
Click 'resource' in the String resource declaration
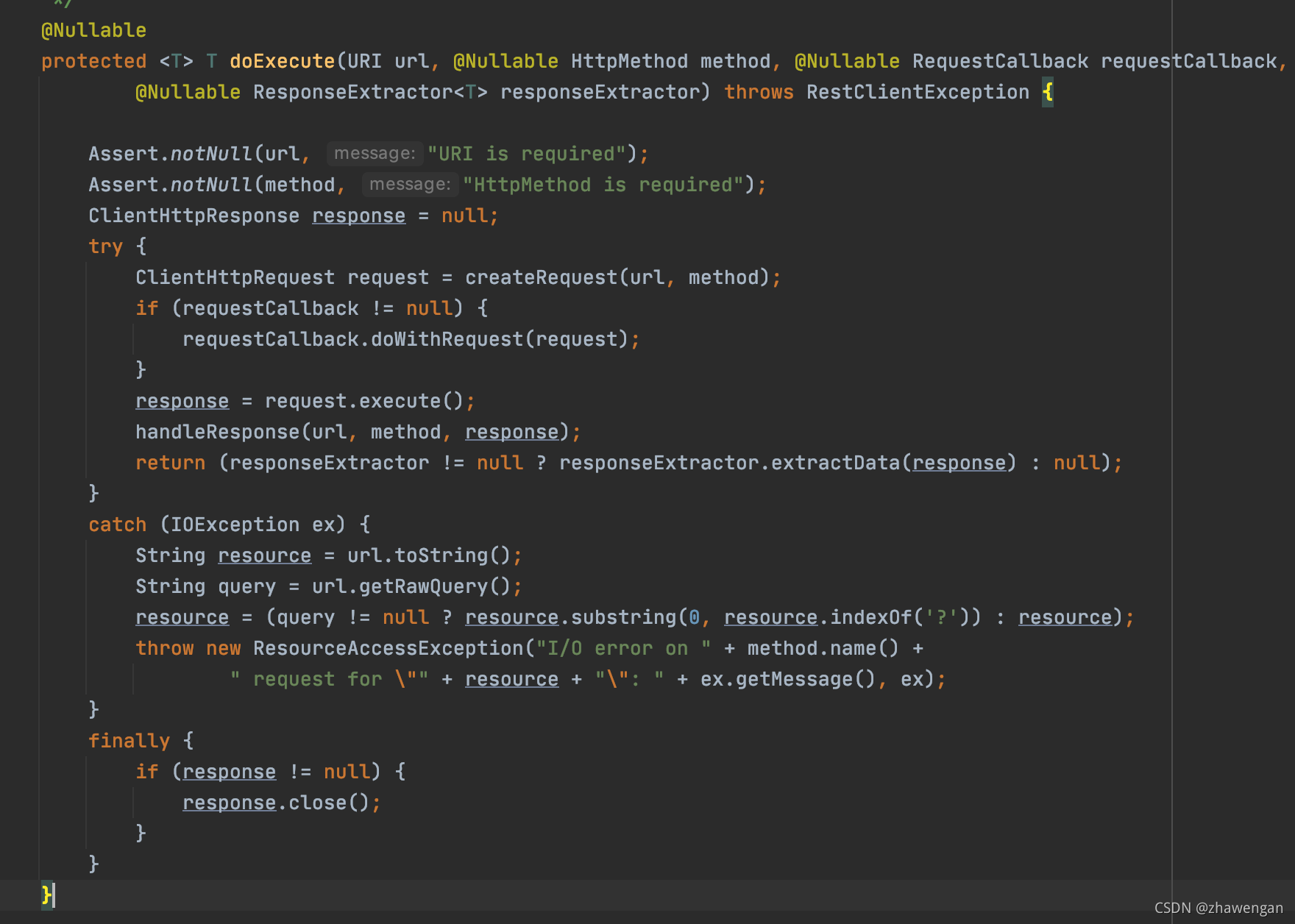[264, 555]
